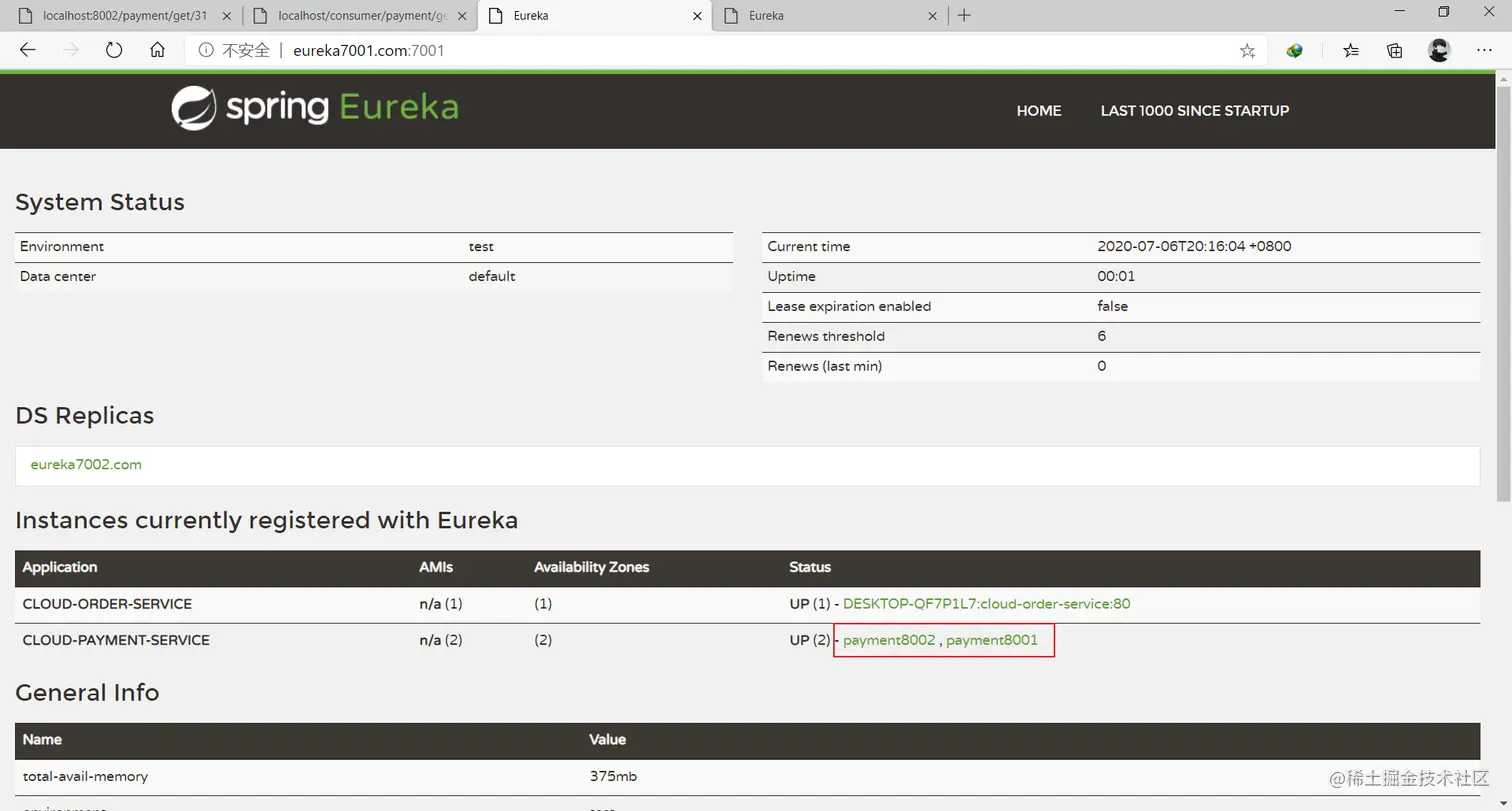Select the CLOUD-PAYMENT-SERVICE application cell
1512x811 pixels.
click(116, 640)
